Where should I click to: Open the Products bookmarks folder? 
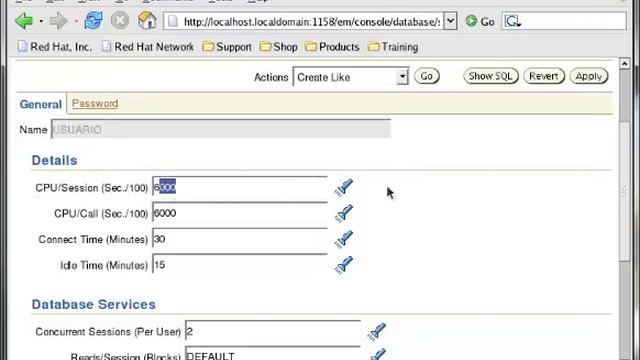pyautogui.click(x=332, y=47)
